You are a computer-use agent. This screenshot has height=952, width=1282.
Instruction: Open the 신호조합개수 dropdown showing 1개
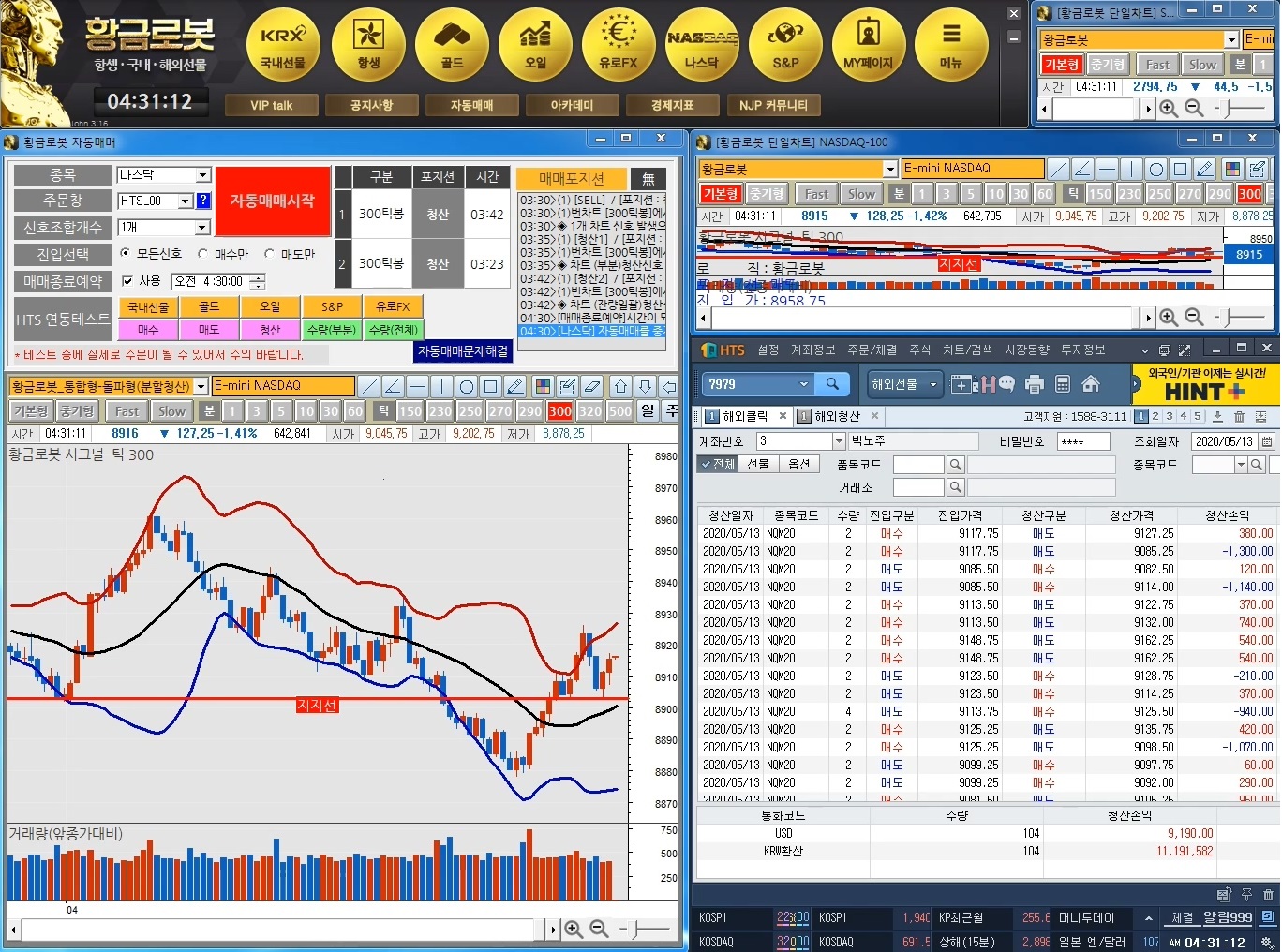(x=202, y=228)
